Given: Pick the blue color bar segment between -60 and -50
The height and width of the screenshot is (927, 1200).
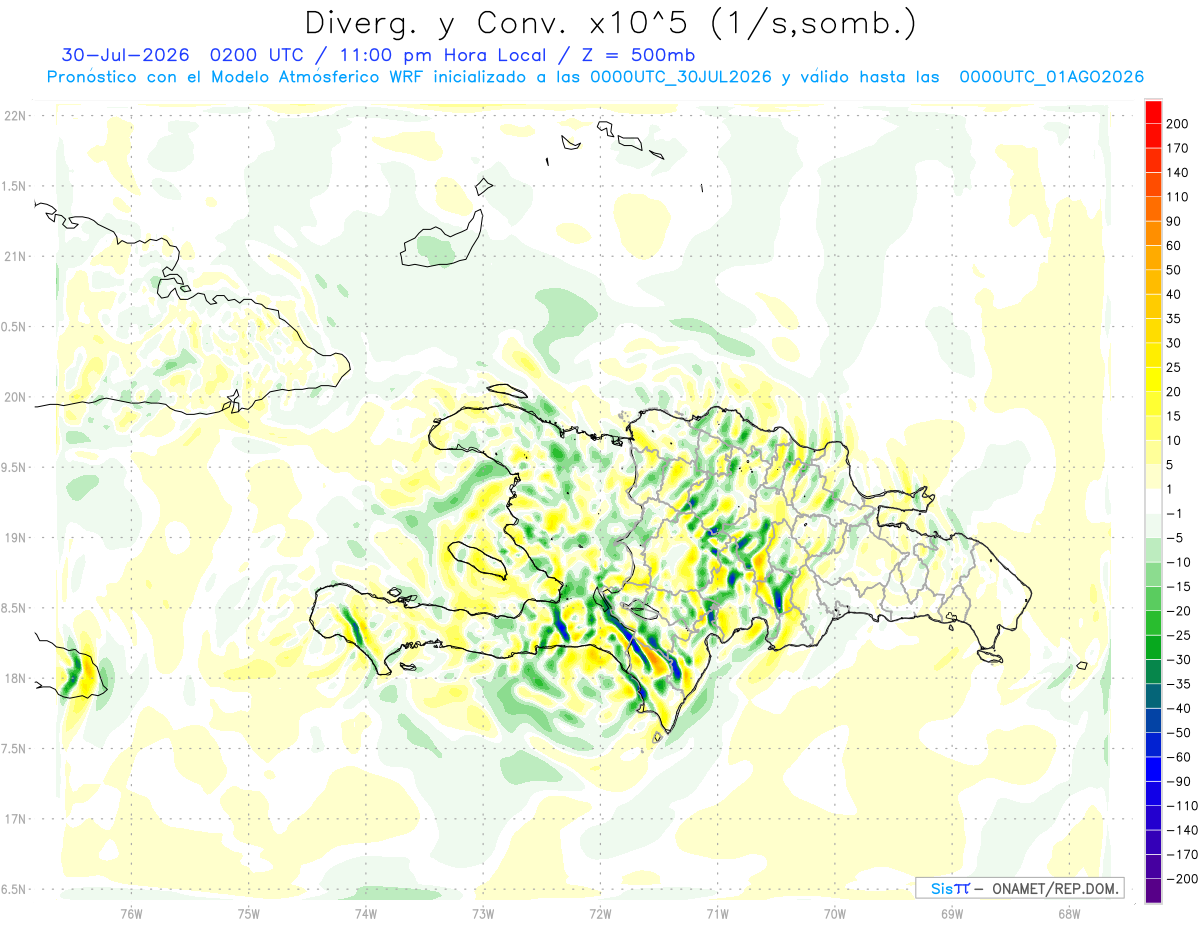Looking at the screenshot, I should [x=1153, y=745].
